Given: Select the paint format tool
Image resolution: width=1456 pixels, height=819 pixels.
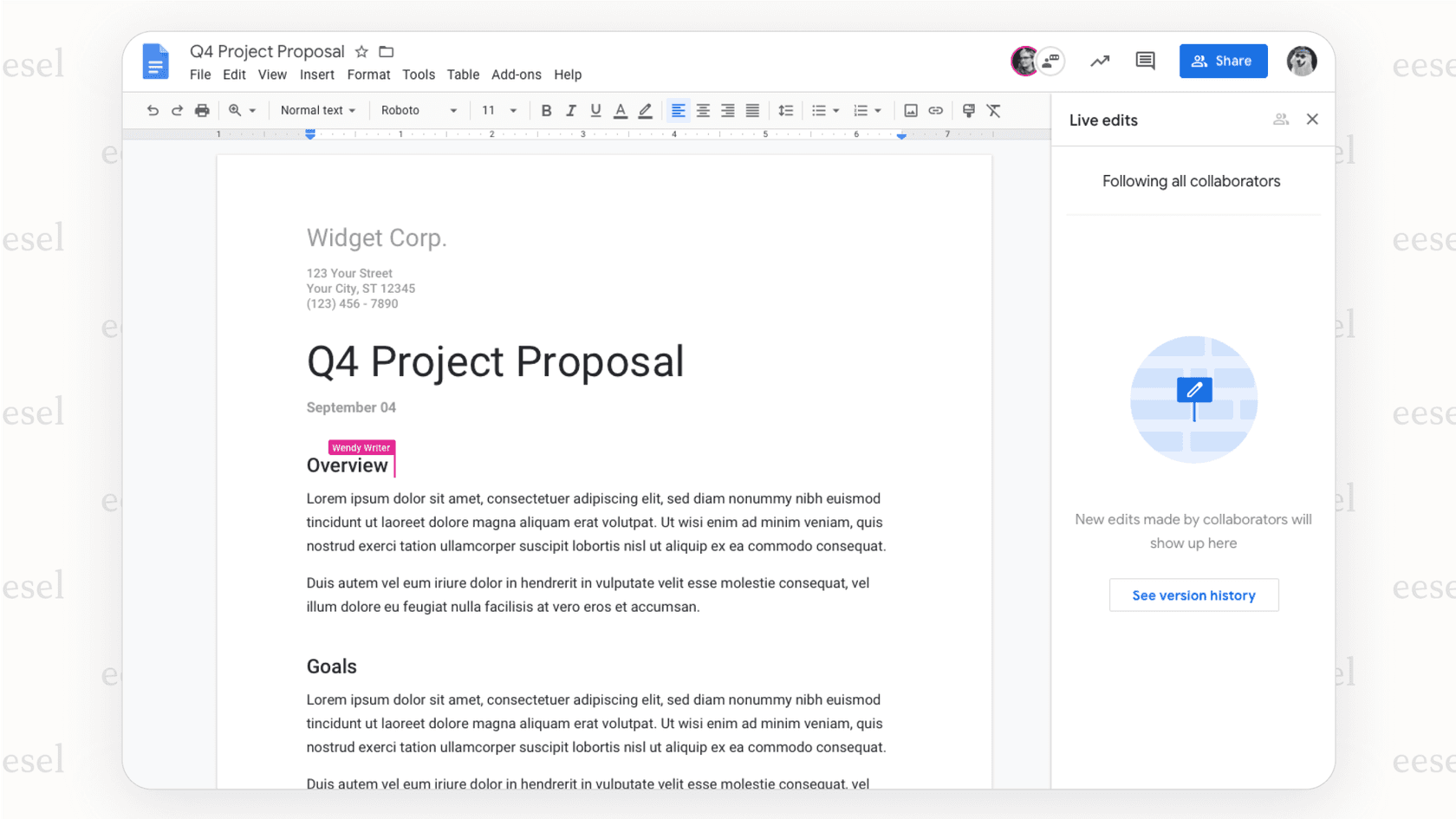Looking at the screenshot, I should point(968,110).
